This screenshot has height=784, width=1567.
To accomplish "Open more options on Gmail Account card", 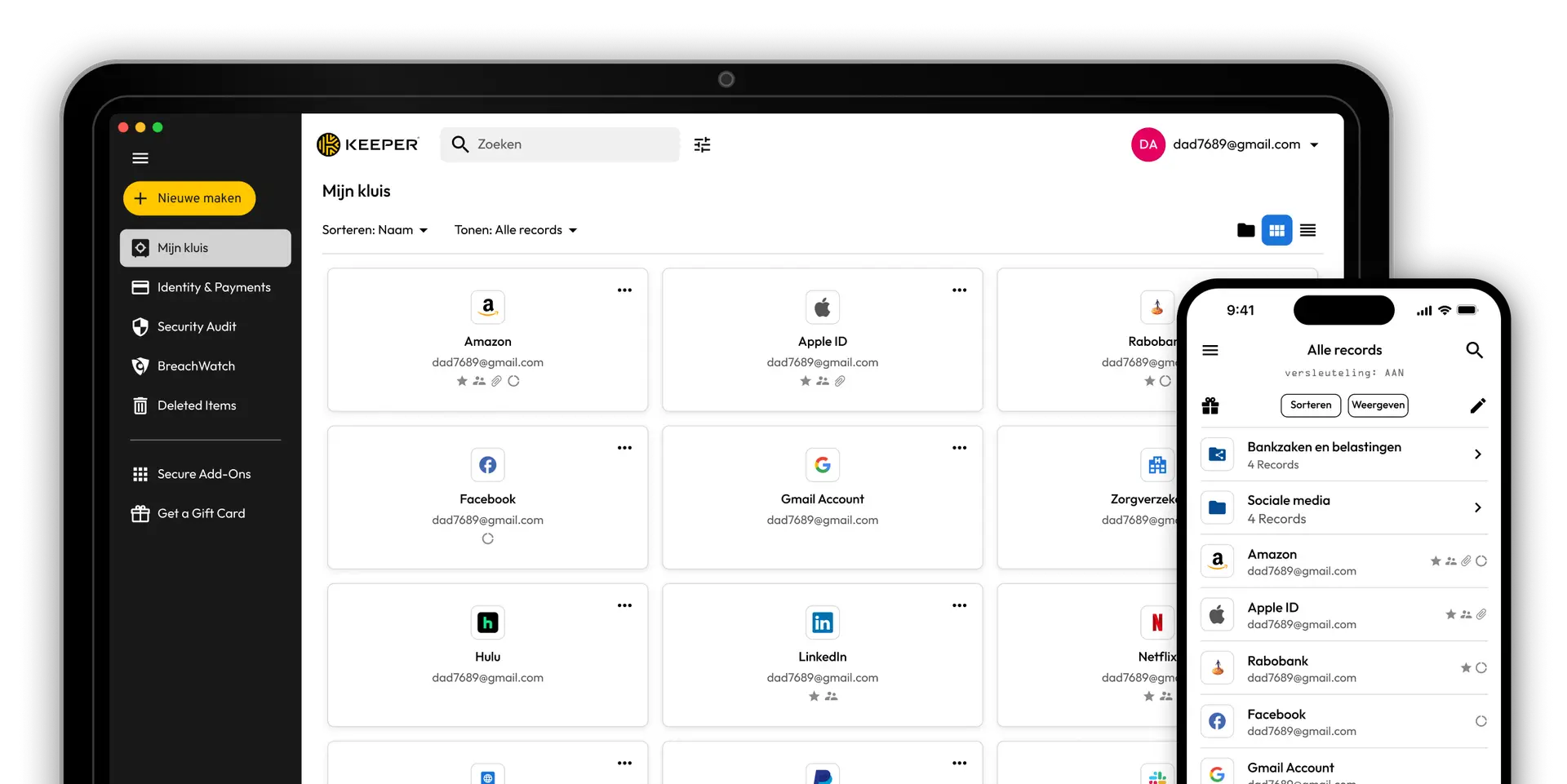I will tap(959, 448).
